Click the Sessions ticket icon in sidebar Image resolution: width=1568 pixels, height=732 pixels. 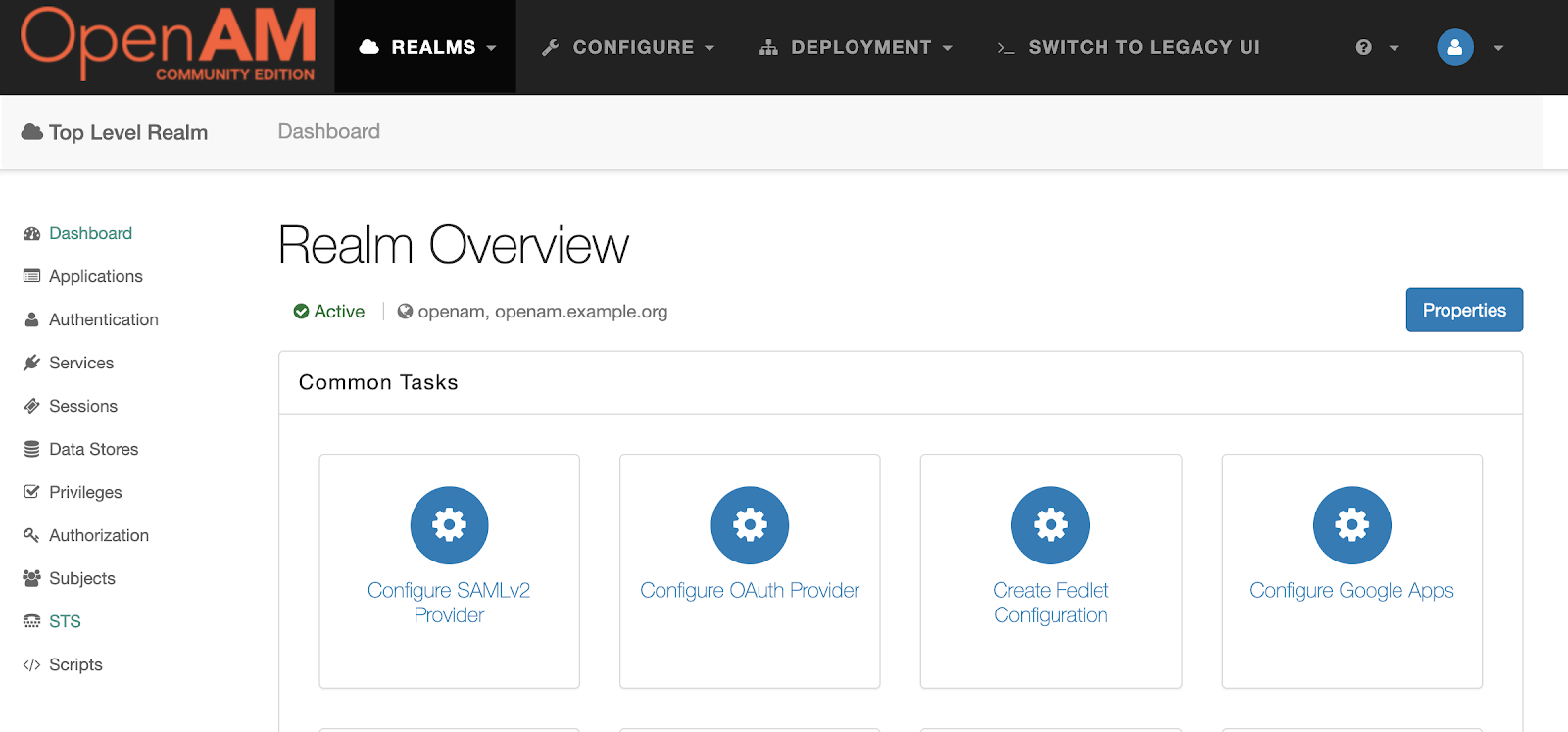pos(31,406)
